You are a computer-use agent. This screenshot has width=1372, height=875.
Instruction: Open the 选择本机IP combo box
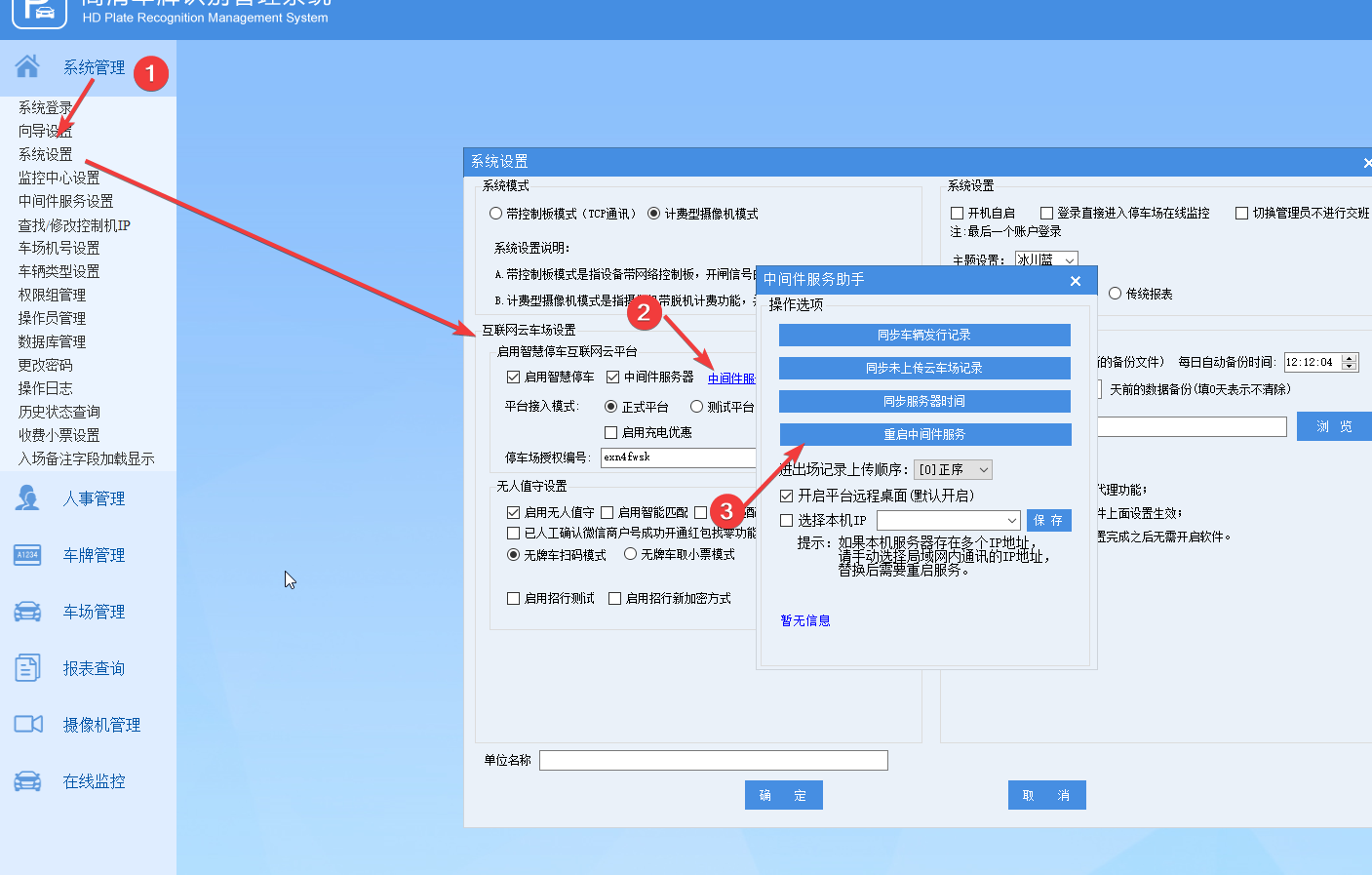click(949, 521)
